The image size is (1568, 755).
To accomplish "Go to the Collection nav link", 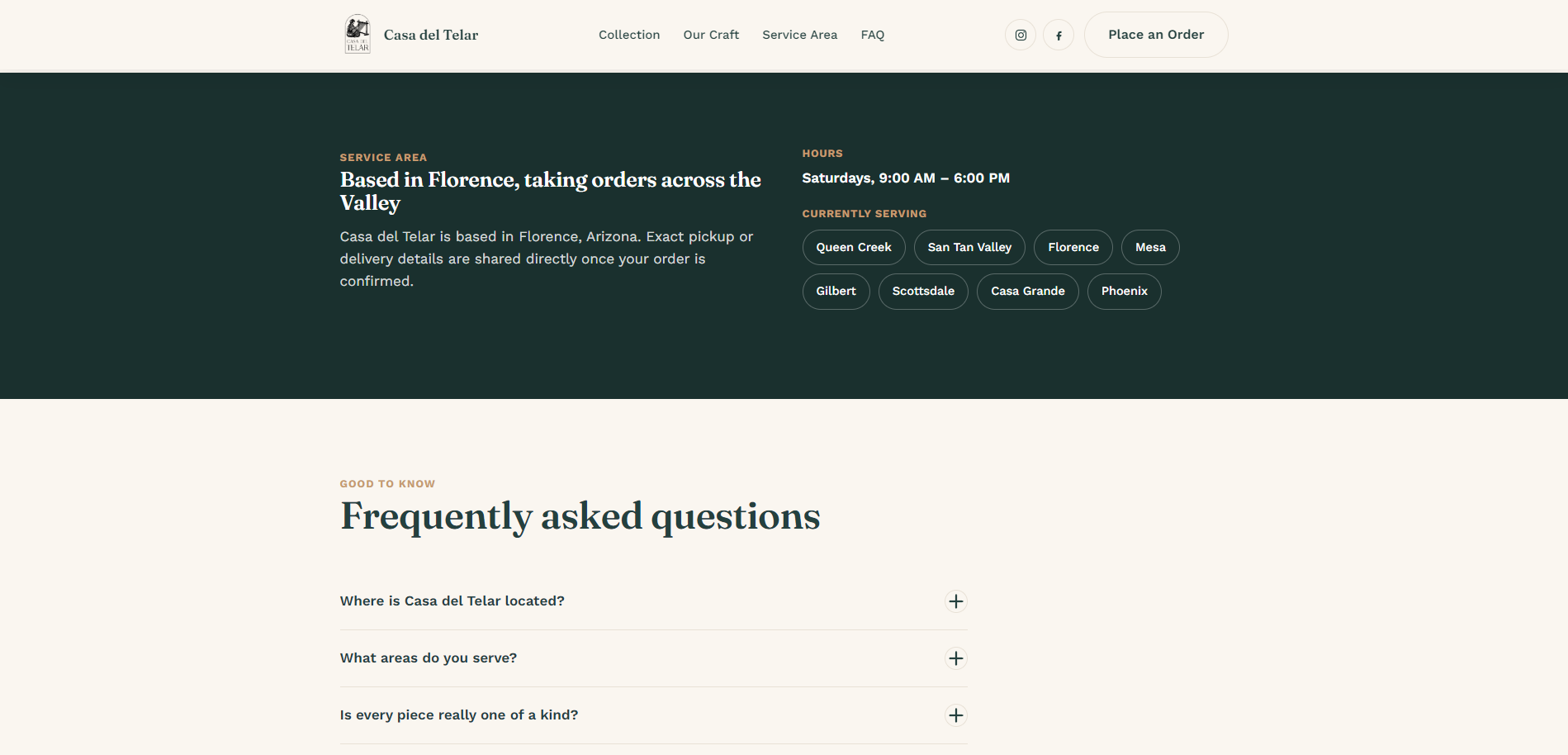I will click(x=629, y=35).
